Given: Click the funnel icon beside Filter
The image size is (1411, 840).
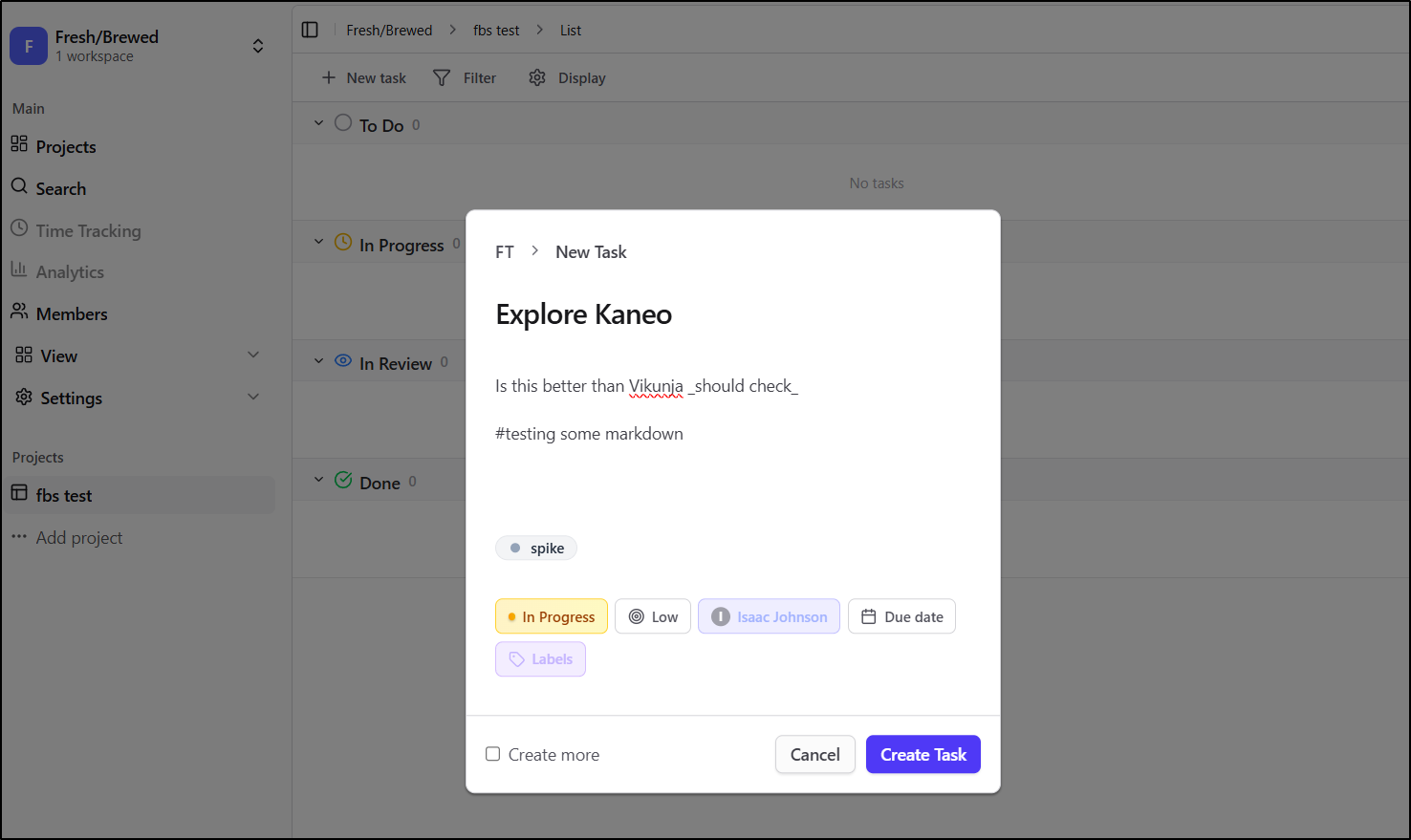Looking at the screenshot, I should coord(442,77).
